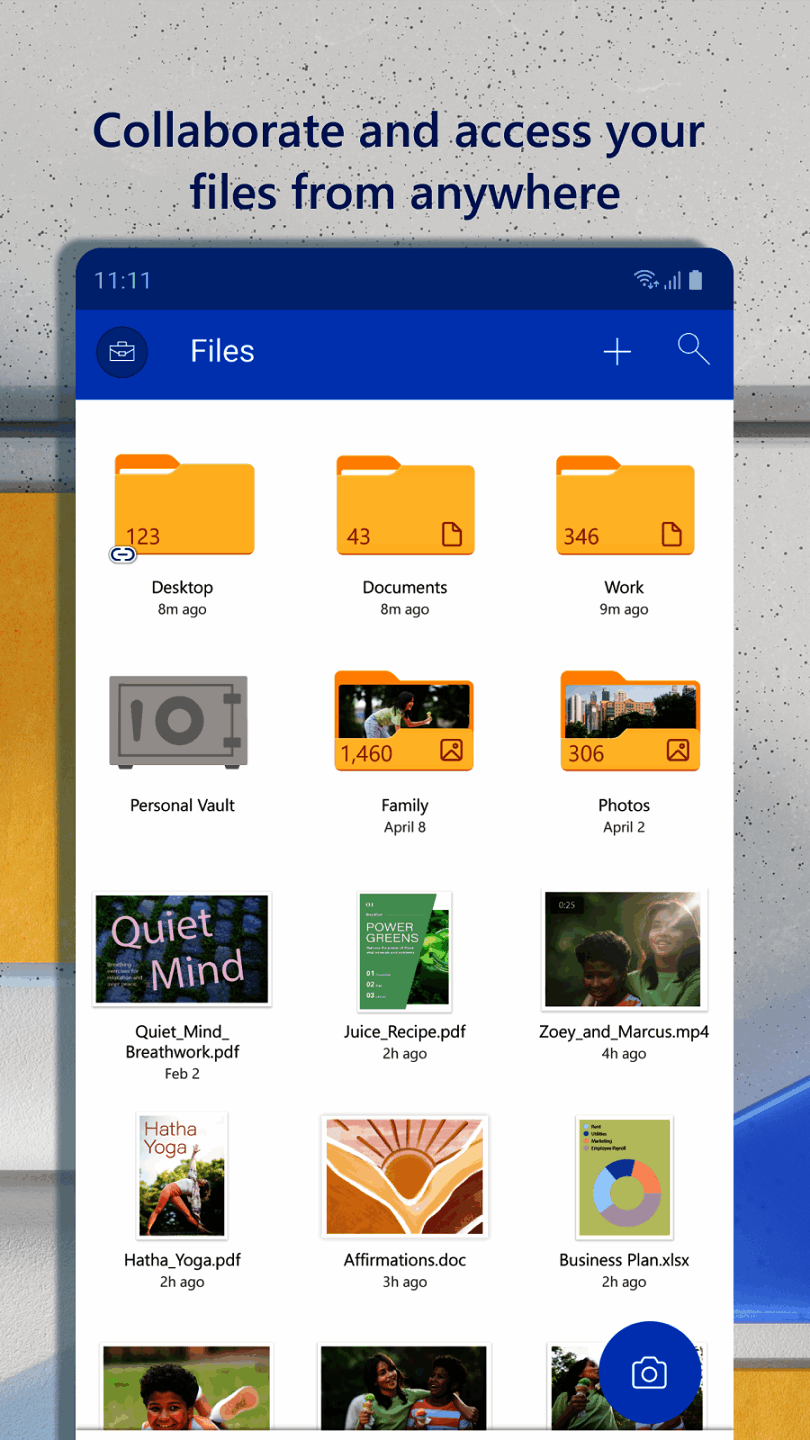Open search from the top bar

click(693, 350)
